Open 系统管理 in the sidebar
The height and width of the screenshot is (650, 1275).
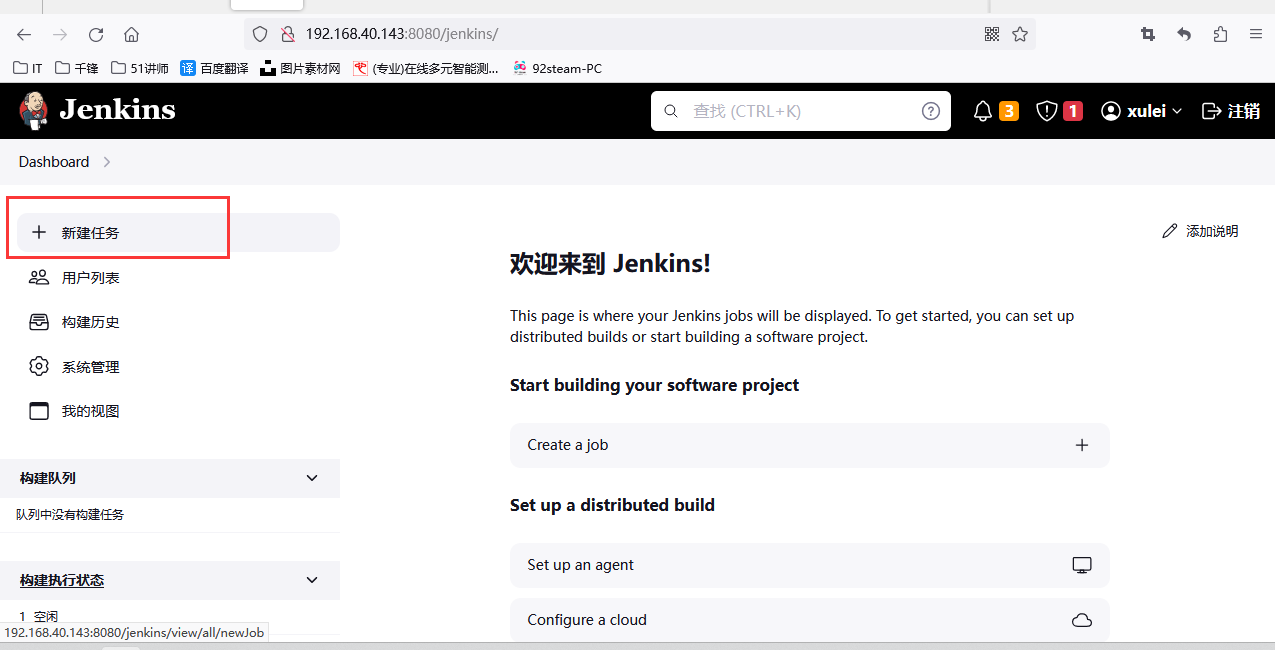click(179, 367)
